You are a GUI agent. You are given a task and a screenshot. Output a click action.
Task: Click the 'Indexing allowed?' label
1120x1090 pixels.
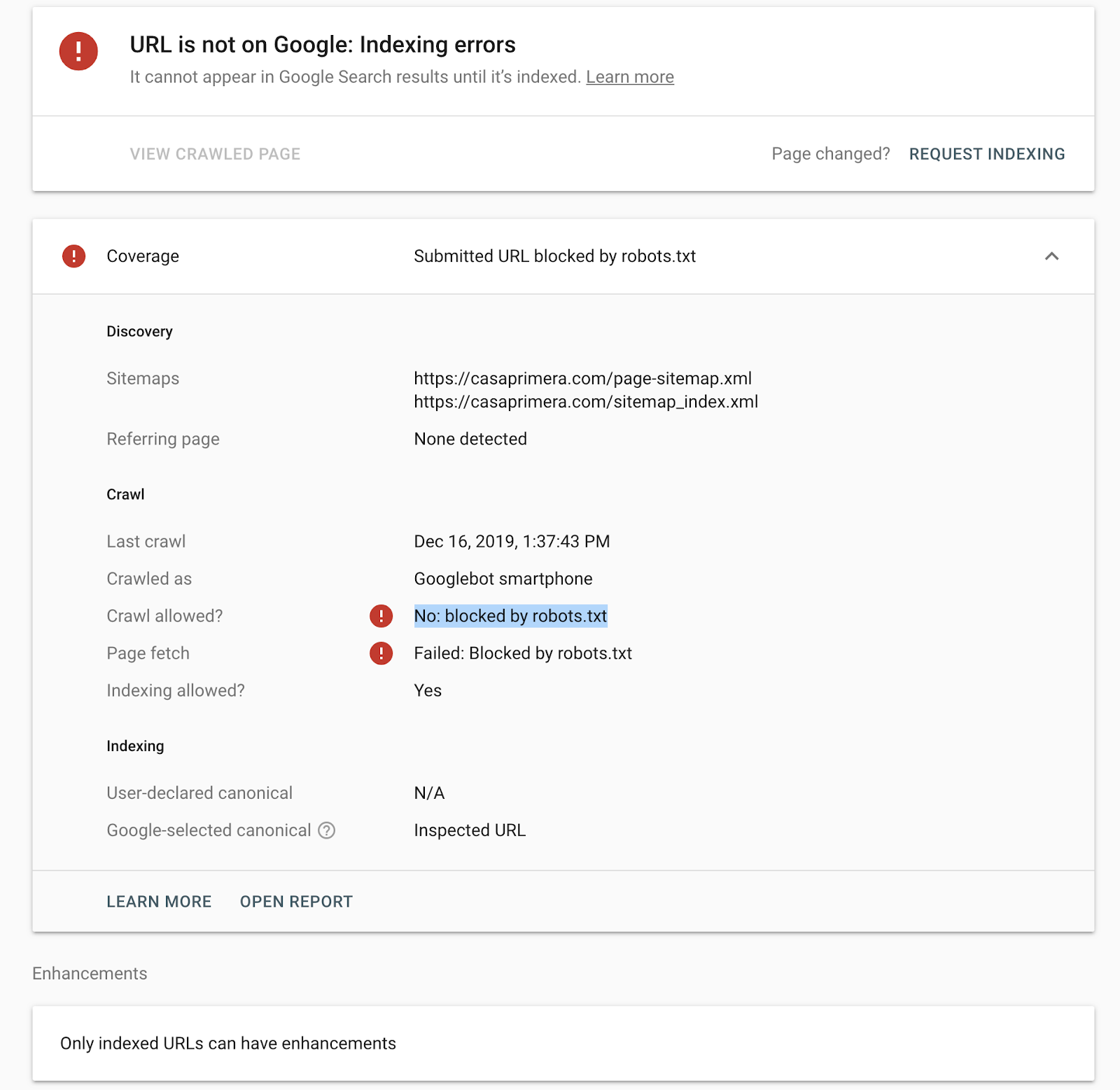[x=176, y=690]
